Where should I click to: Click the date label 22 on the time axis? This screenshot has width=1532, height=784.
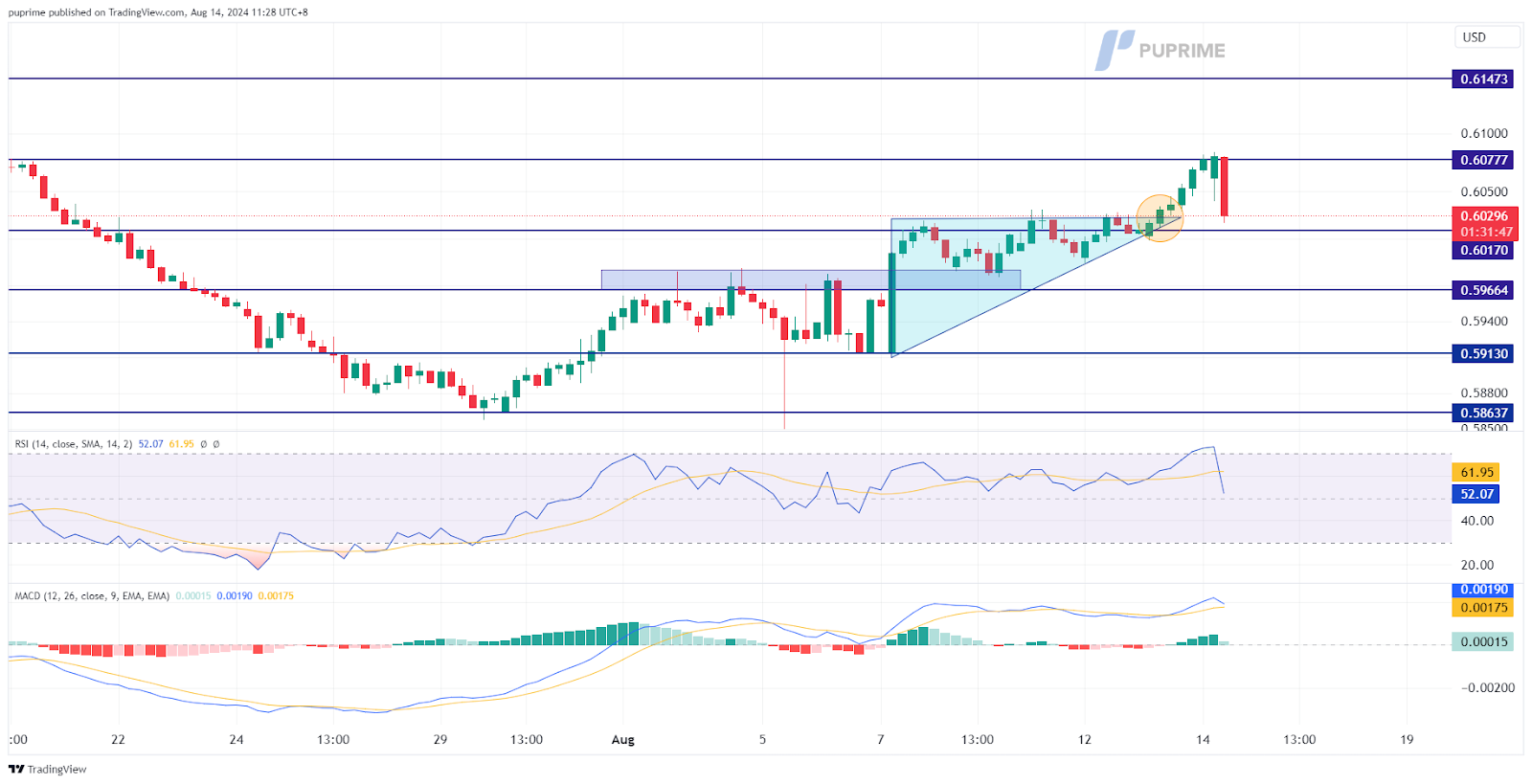click(118, 740)
